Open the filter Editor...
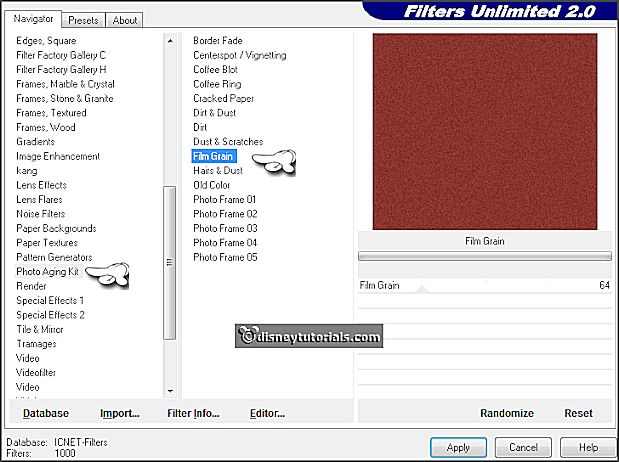The width and height of the screenshot is (619, 462). pos(267,413)
